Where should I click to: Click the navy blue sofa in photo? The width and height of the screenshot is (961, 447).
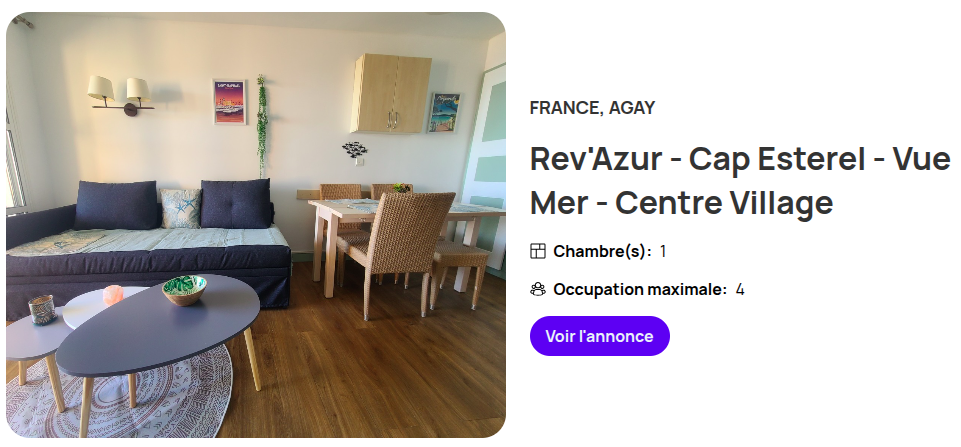[x=147, y=245]
